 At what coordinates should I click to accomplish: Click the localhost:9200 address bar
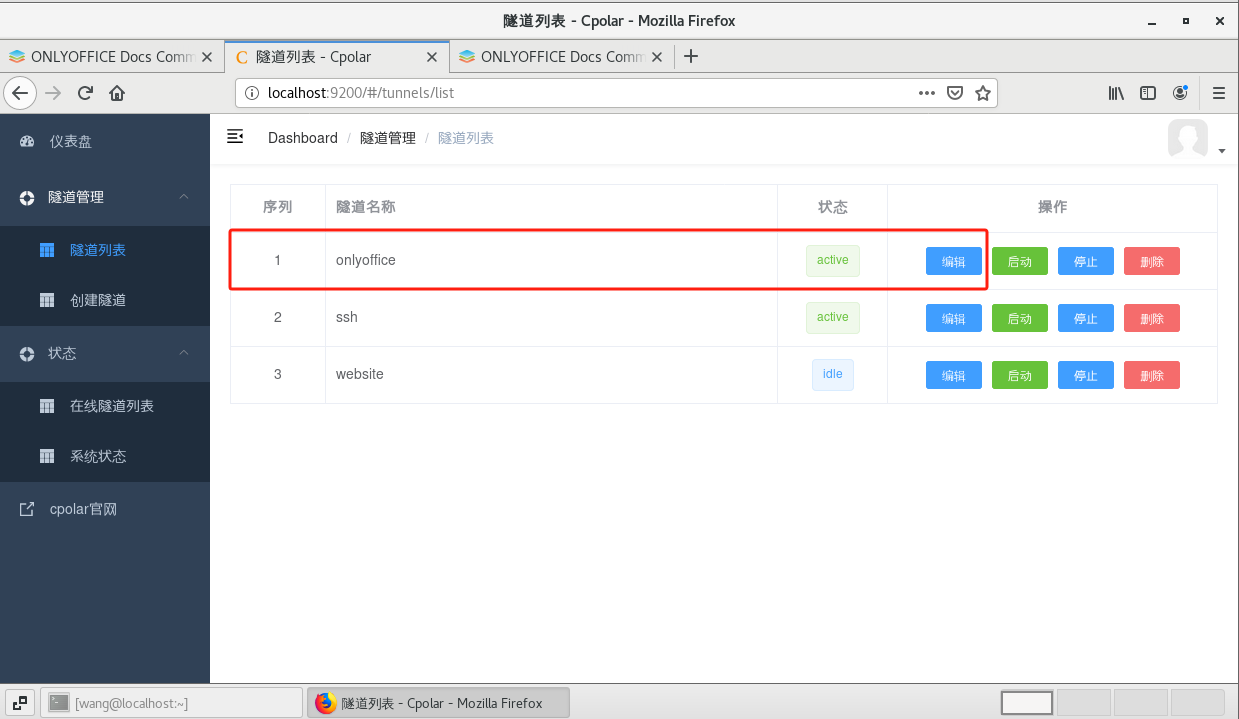tap(580, 93)
